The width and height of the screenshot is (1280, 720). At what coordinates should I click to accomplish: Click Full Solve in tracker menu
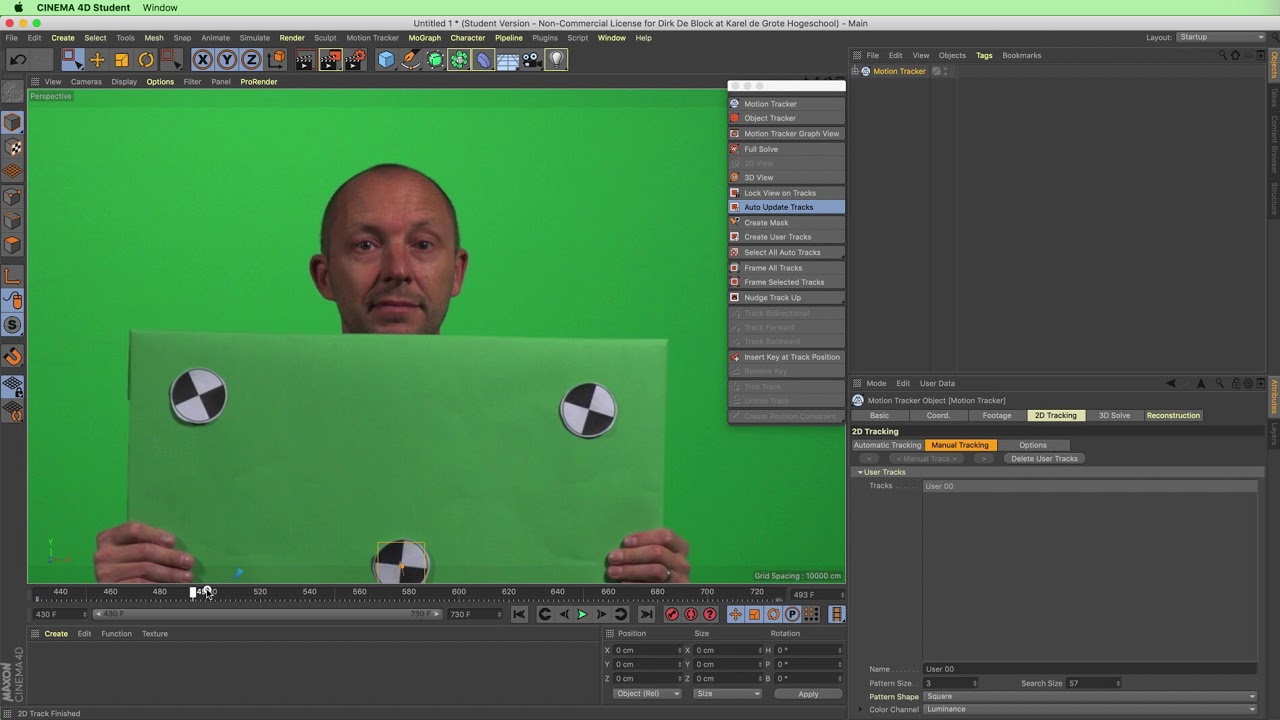(787, 149)
